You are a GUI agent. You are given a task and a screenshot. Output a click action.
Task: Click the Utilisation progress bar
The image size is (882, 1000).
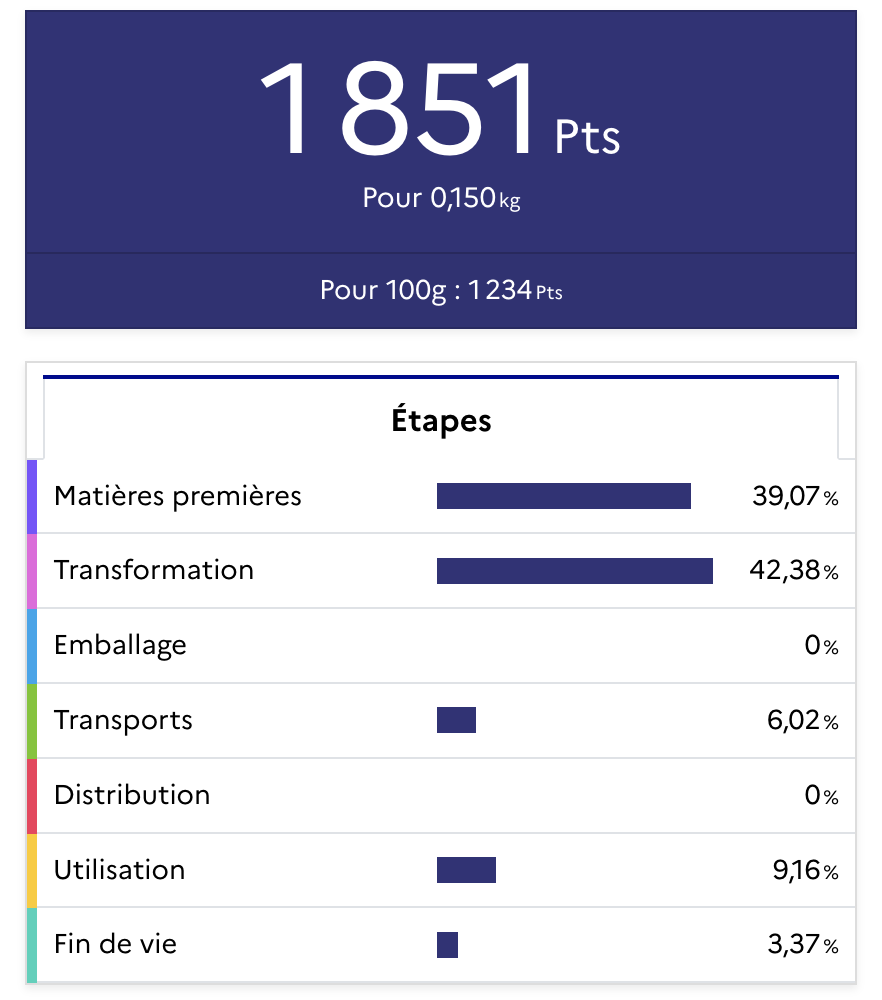pos(466,870)
